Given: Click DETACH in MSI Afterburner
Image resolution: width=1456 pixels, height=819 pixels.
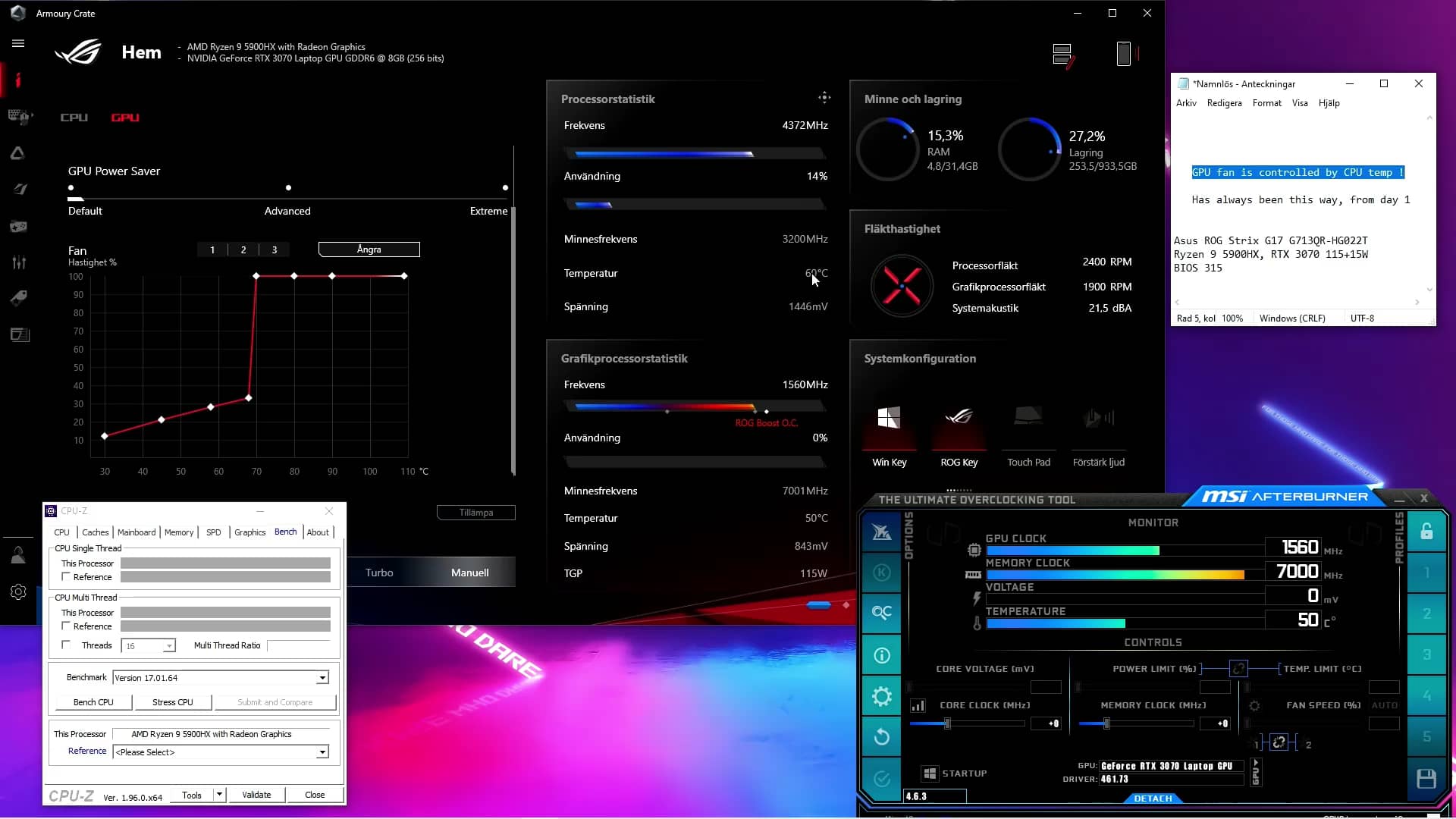Looking at the screenshot, I should (1152, 798).
